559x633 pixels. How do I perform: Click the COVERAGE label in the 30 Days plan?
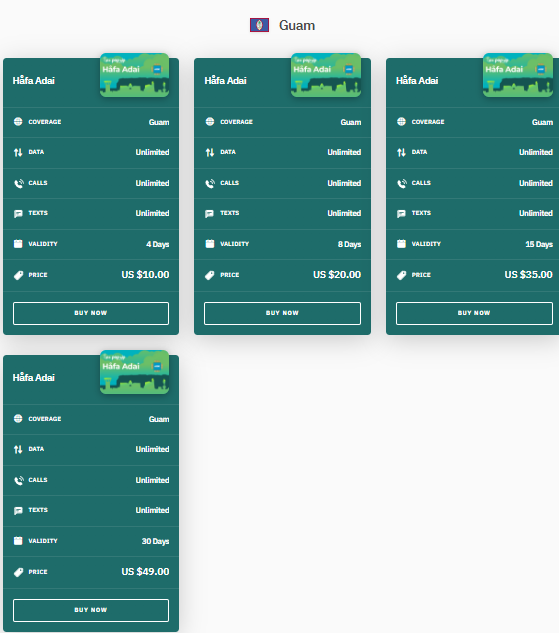(x=45, y=419)
